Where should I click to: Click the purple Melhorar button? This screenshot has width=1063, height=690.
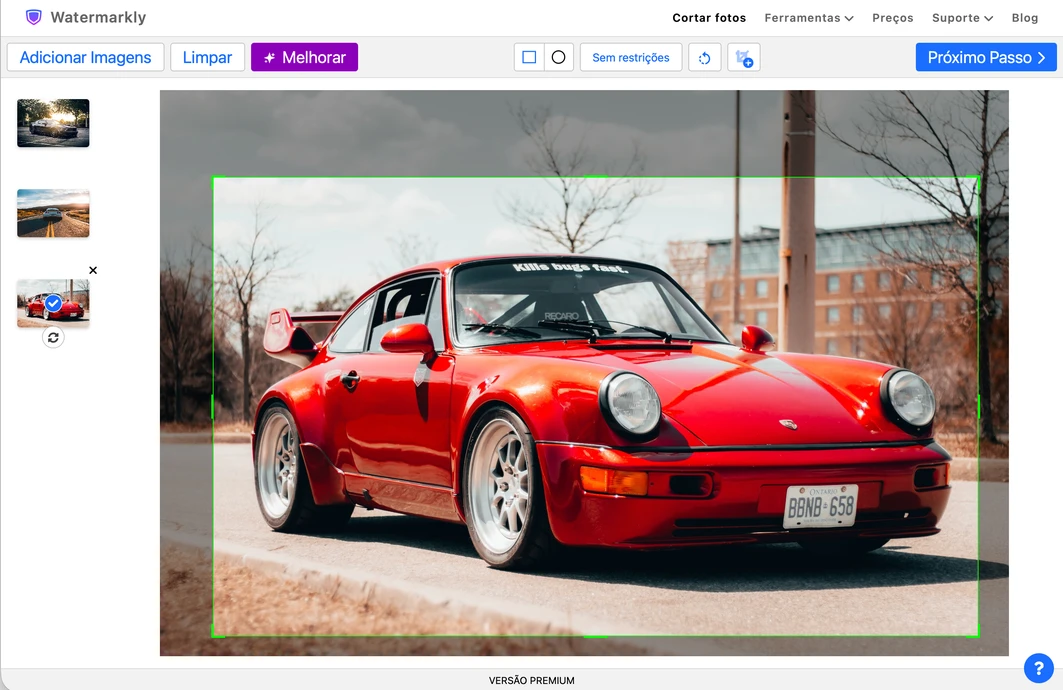coord(304,58)
